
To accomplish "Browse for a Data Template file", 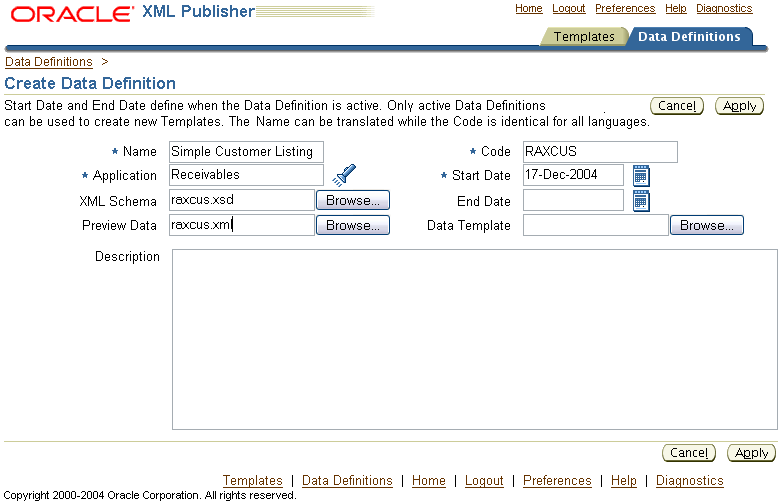I will coord(707,225).
